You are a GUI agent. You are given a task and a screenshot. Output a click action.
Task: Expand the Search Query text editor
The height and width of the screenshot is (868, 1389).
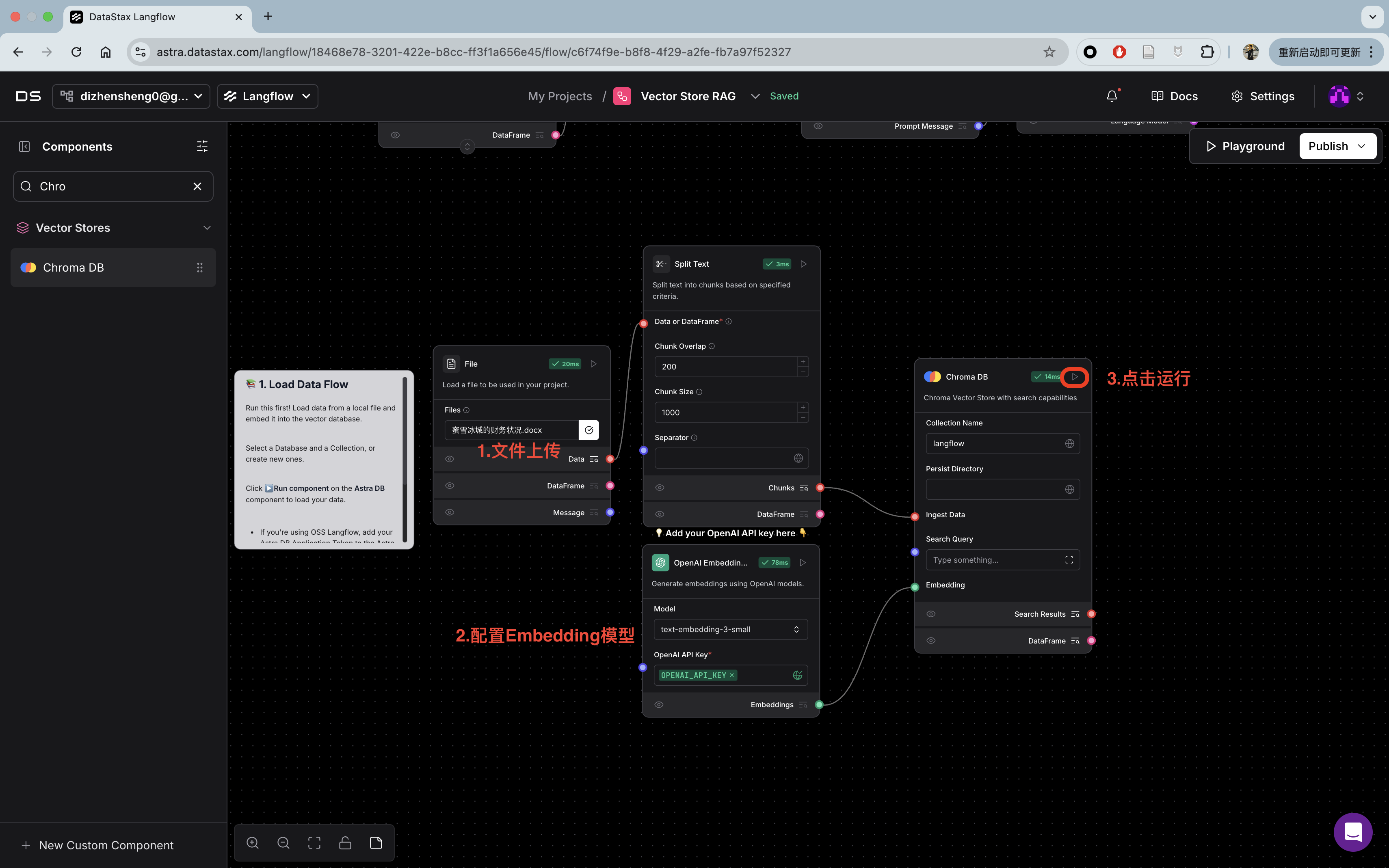pyautogui.click(x=1069, y=560)
